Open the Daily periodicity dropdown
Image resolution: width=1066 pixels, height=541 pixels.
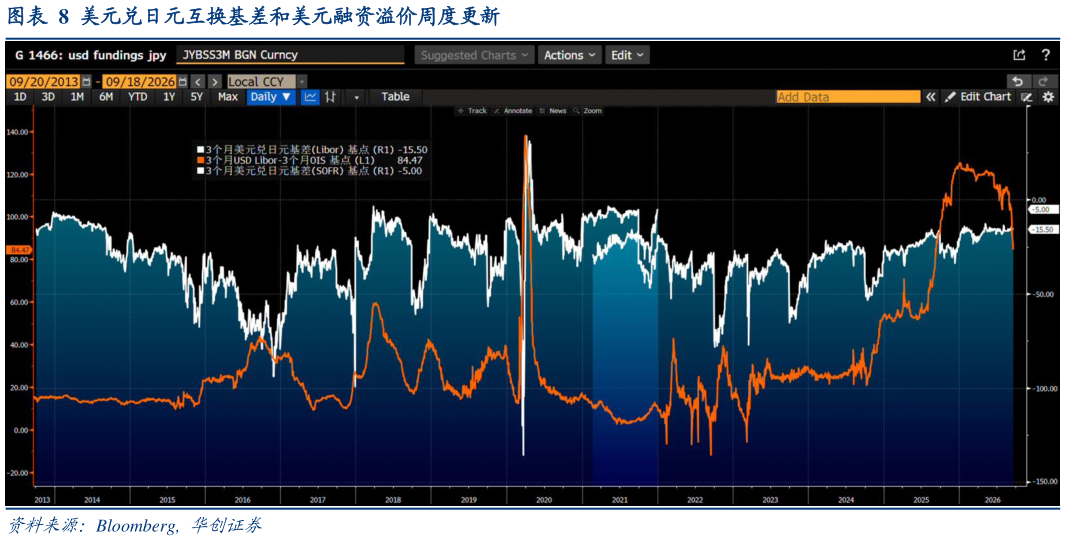[271, 97]
